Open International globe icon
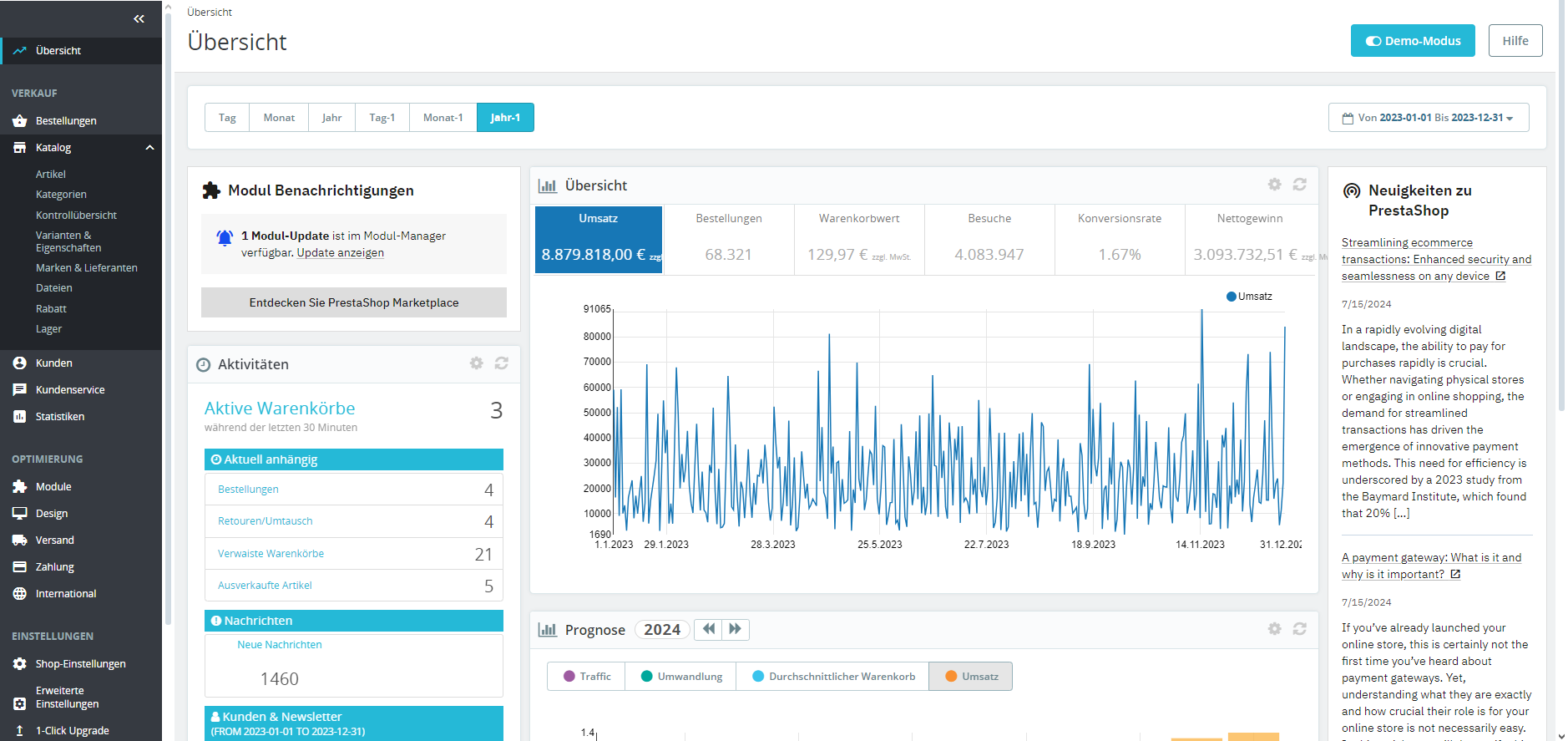Screen dimensions: 1568x741 point(20,594)
